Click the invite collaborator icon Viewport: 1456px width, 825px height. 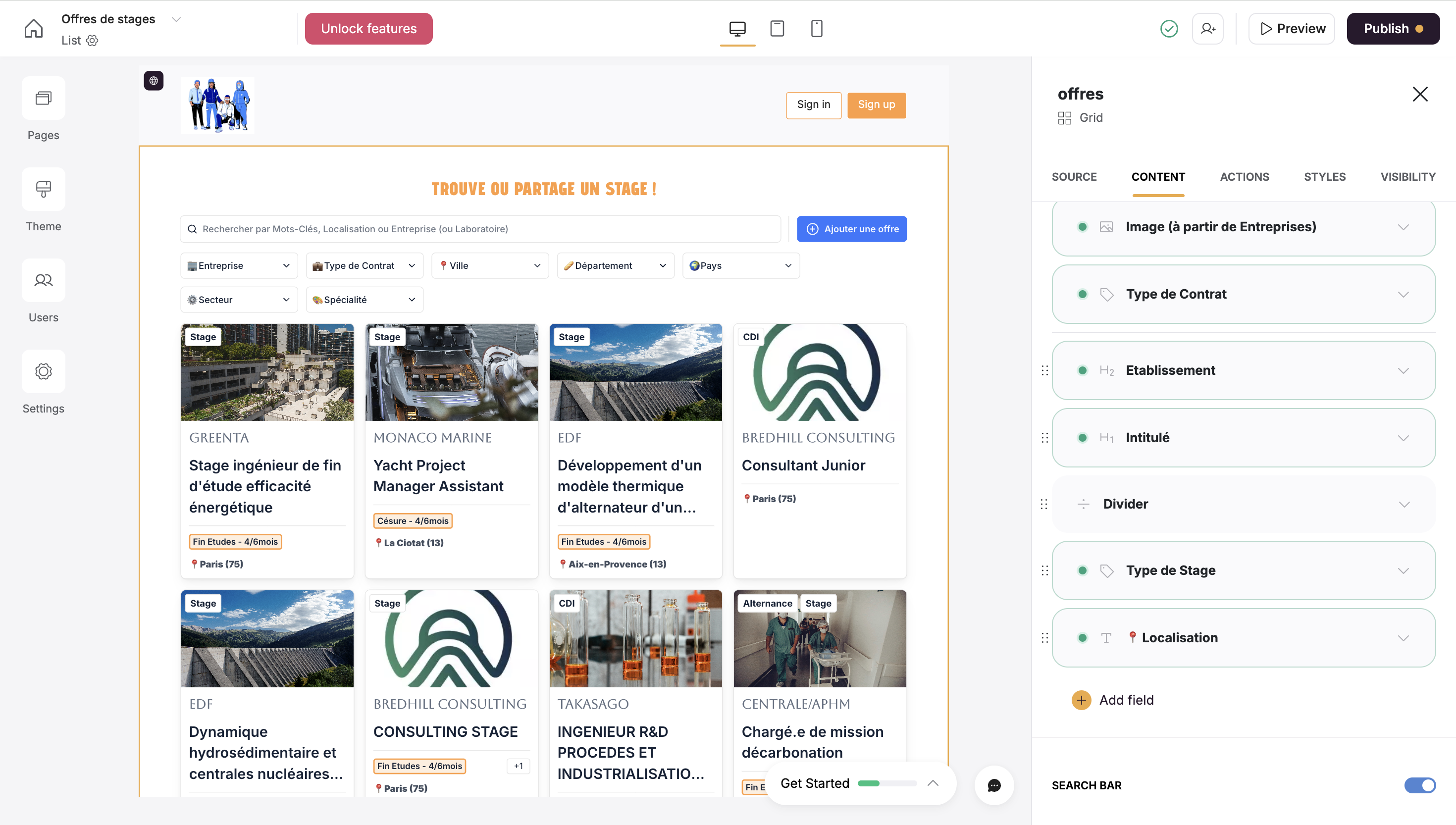pos(1207,28)
